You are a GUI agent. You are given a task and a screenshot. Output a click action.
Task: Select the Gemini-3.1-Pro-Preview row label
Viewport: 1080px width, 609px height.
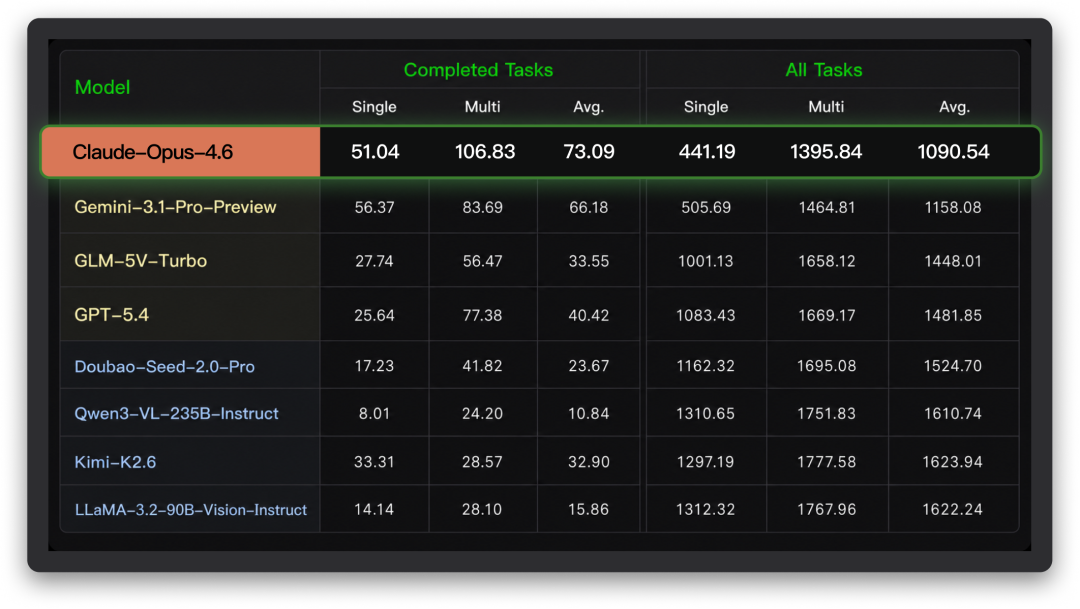(x=175, y=207)
